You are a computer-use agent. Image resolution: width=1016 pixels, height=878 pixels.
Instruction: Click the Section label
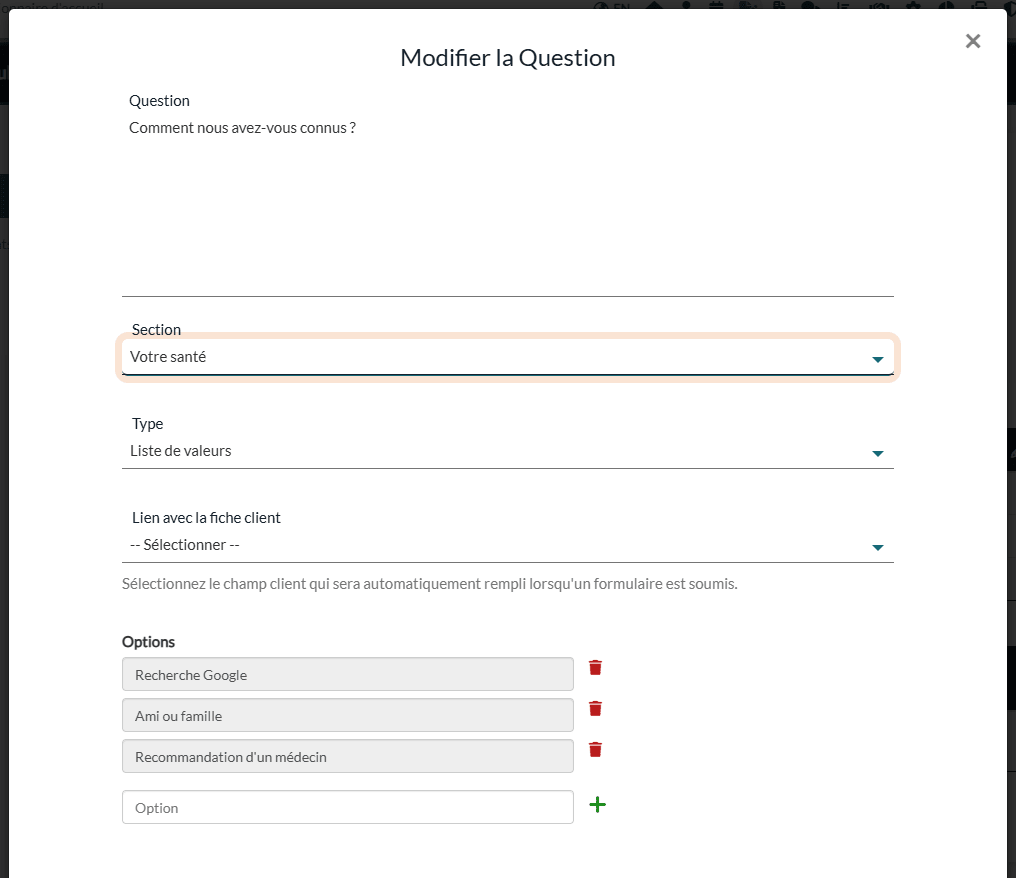pyautogui.click(x=156, y=330)
